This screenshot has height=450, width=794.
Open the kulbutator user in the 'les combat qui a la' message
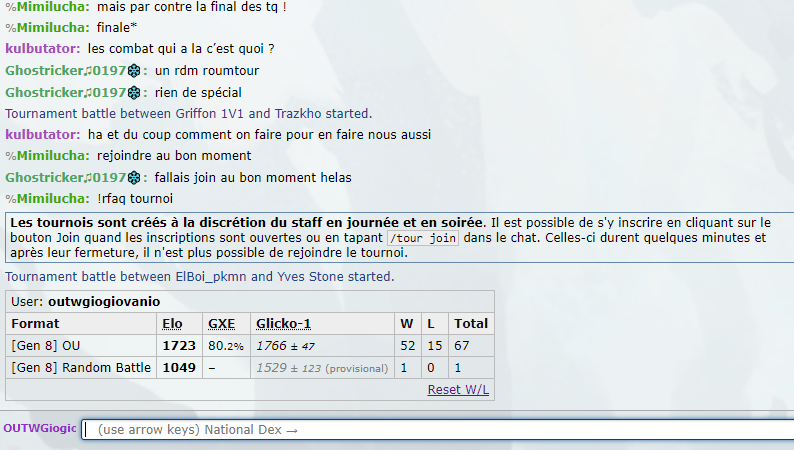pos(43,49)
